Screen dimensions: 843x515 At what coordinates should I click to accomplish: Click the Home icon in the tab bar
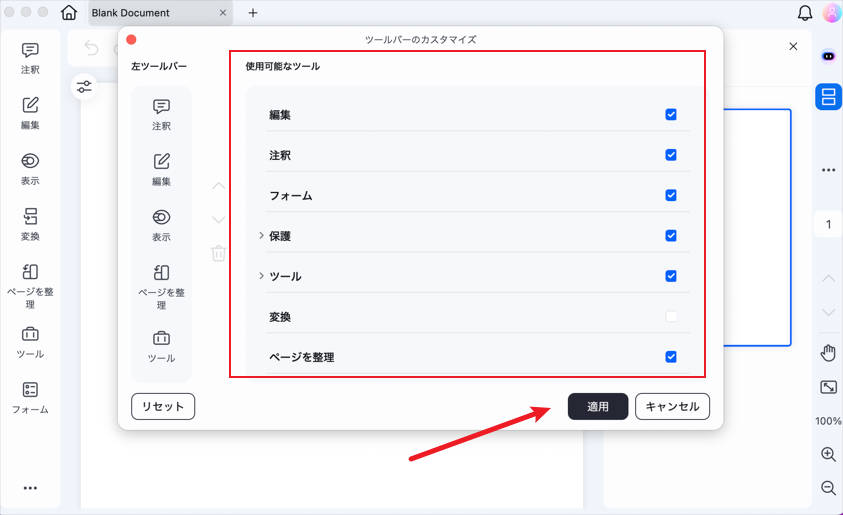point(68,13)
